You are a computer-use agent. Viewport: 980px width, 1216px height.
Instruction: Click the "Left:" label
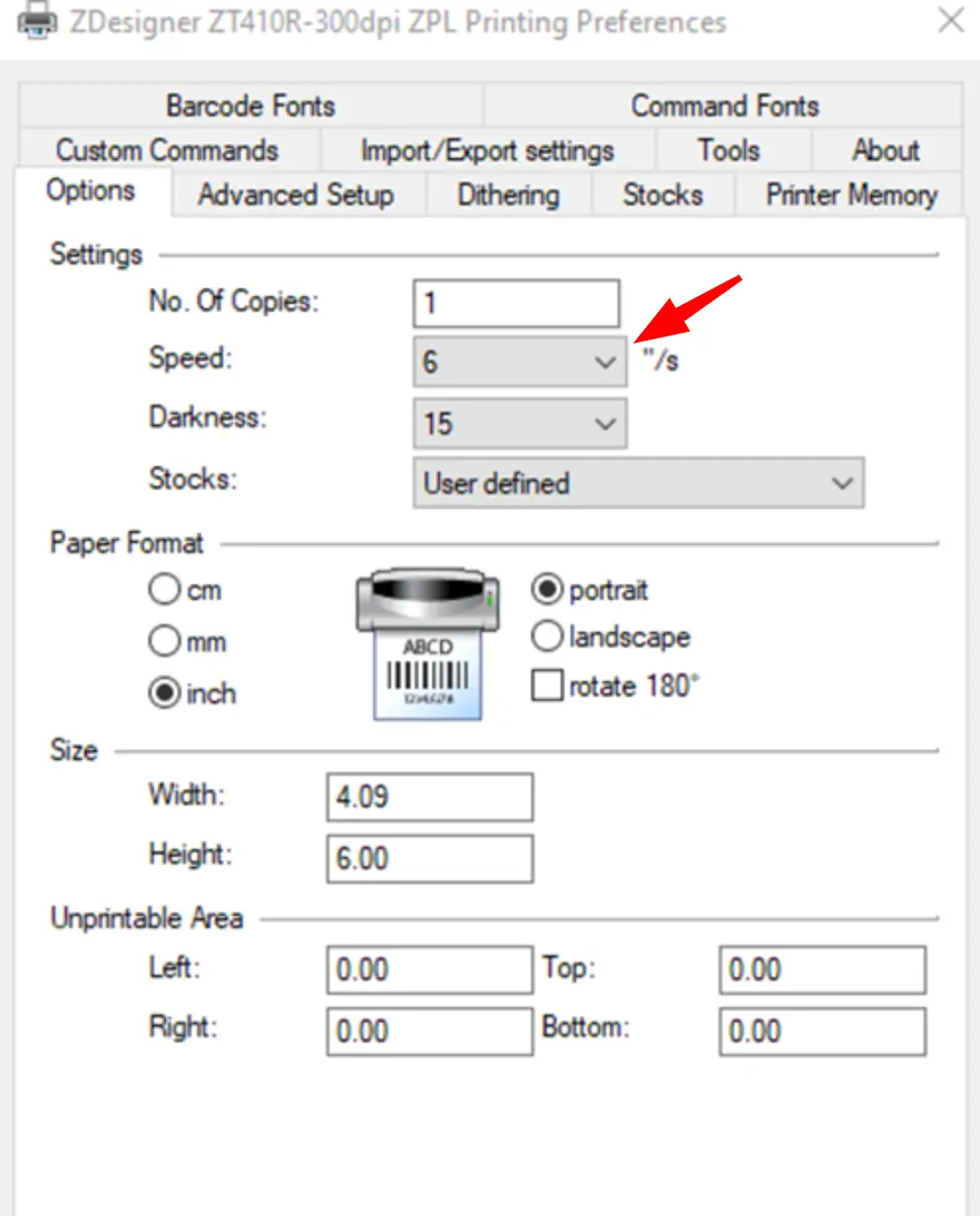tap(175, 966)
